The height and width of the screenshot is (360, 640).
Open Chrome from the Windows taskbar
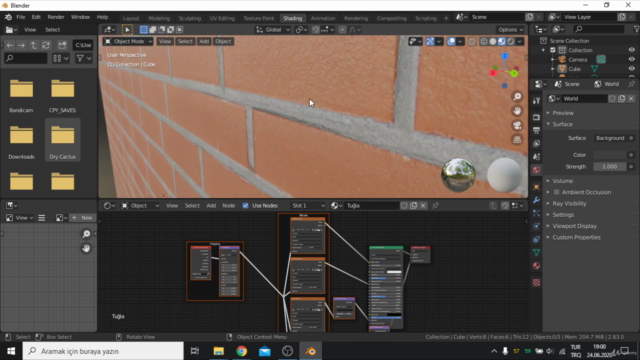tap(241, 351)
